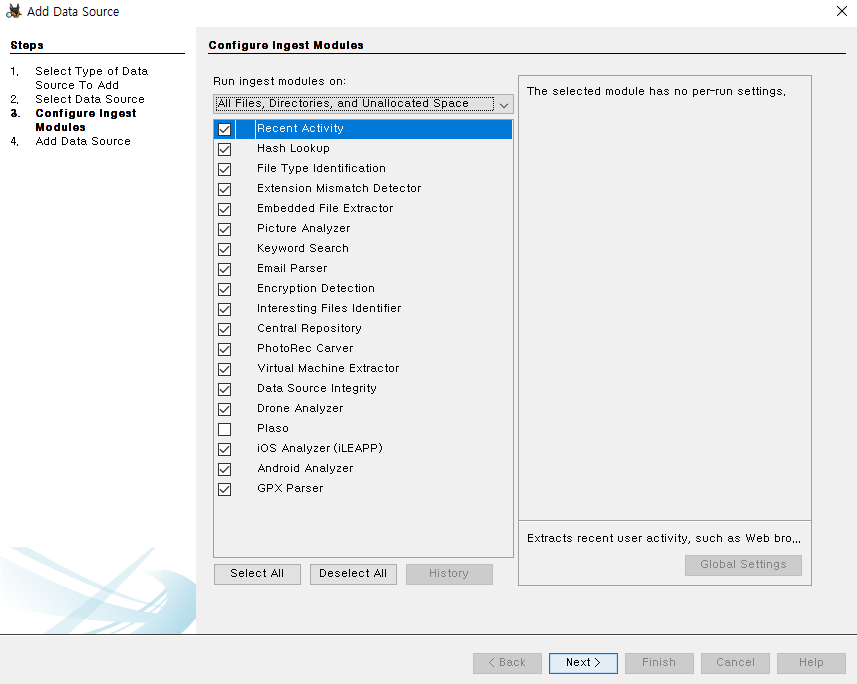This screenshot has width=857, height=684.
Task: Select Embedded File Extractor module name
Action: coord(325,208)
